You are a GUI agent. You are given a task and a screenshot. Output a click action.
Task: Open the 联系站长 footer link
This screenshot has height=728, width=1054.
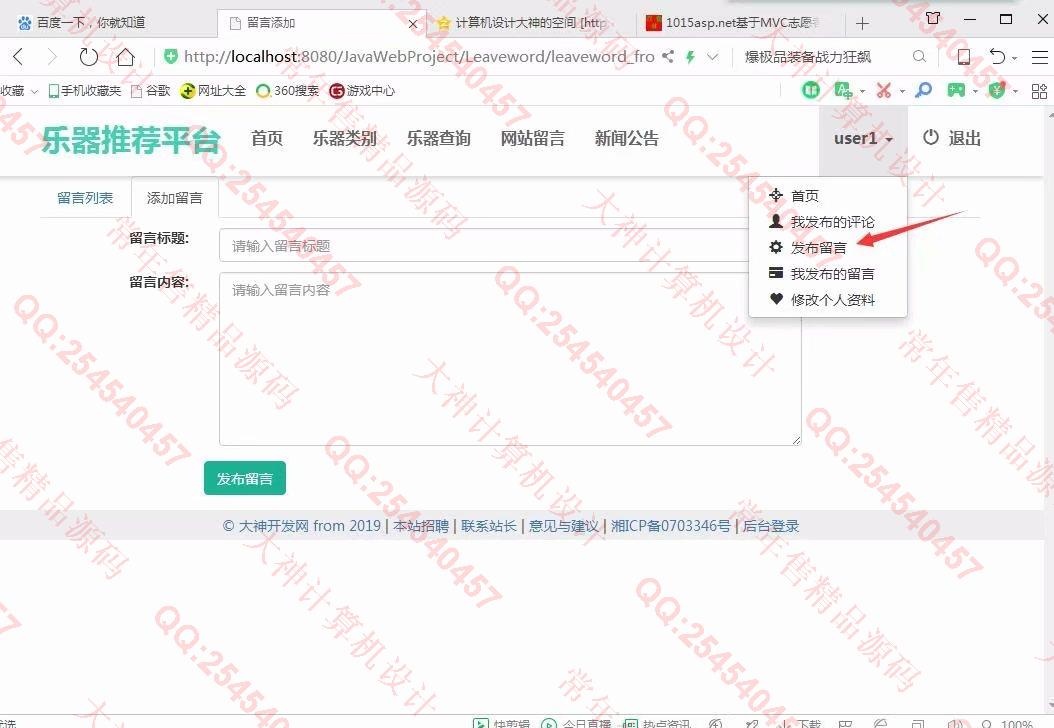tap(489, 526)
